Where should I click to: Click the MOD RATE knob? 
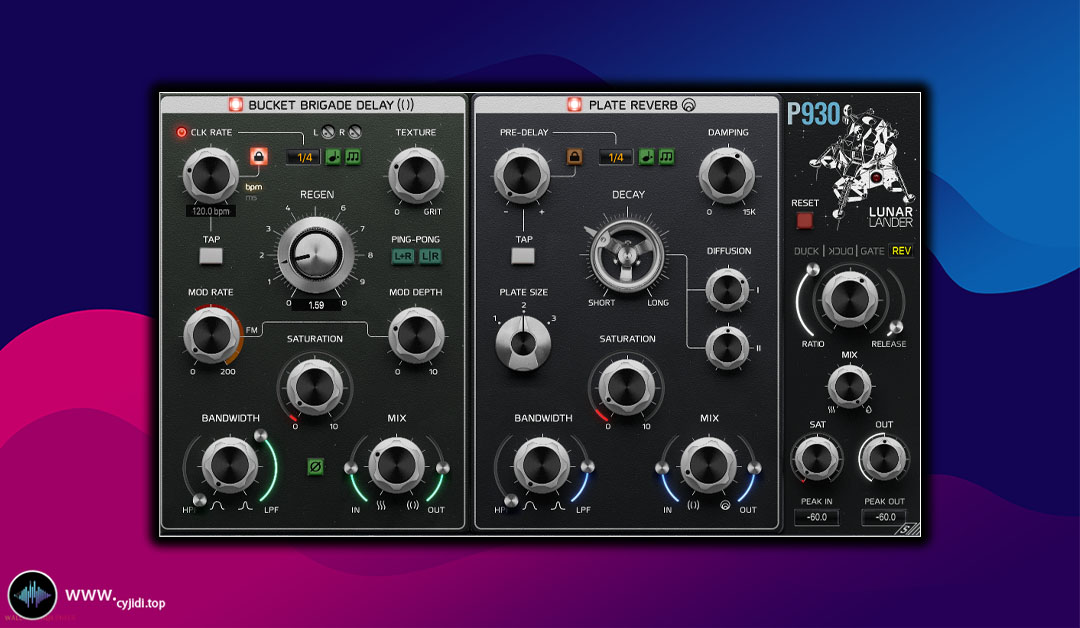click(211, 335)
